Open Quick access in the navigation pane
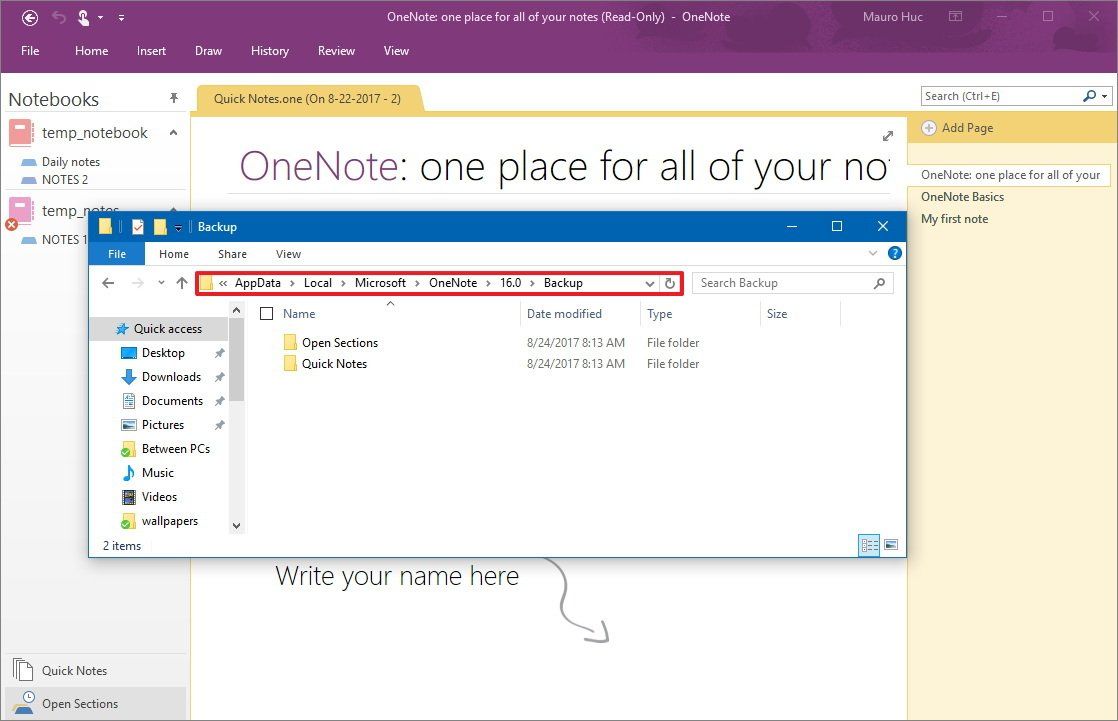 pos(168,329)
